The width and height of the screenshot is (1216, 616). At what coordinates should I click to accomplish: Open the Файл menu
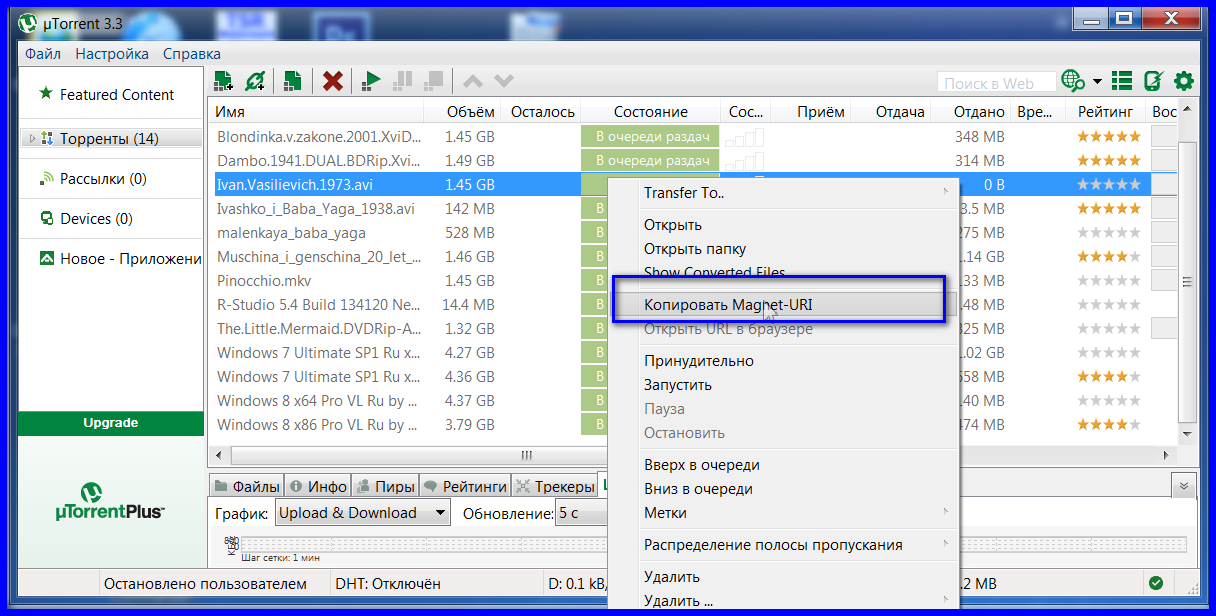click(43, 54)
